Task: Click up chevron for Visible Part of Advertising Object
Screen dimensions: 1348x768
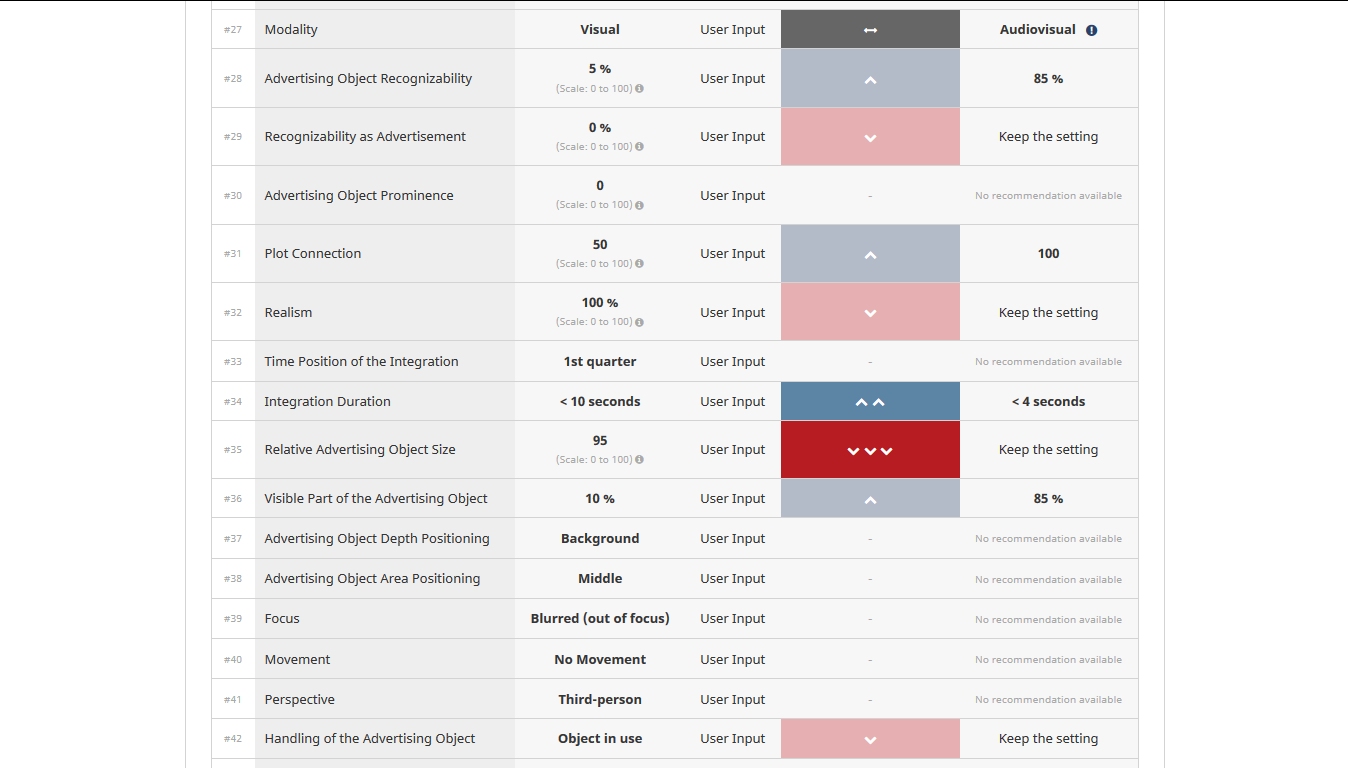Action: [x=870, y=500]
